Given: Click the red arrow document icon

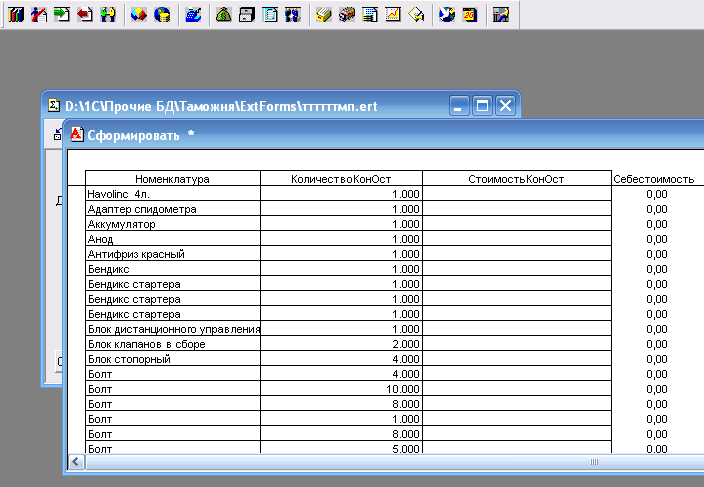Looking at the screenshot, I should coord(85,15).
